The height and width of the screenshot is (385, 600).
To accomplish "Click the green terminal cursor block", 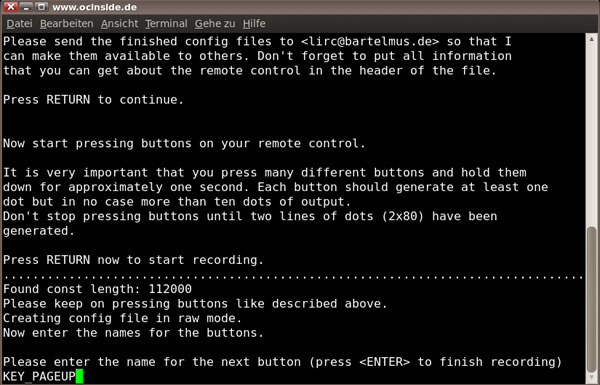I will coord(79,376).
